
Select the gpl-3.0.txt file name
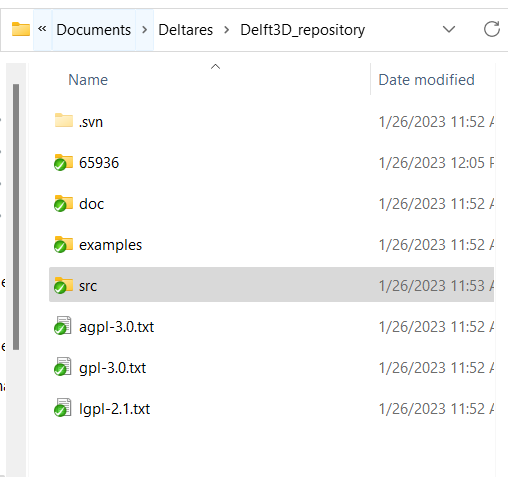click(x=112, y=368)
